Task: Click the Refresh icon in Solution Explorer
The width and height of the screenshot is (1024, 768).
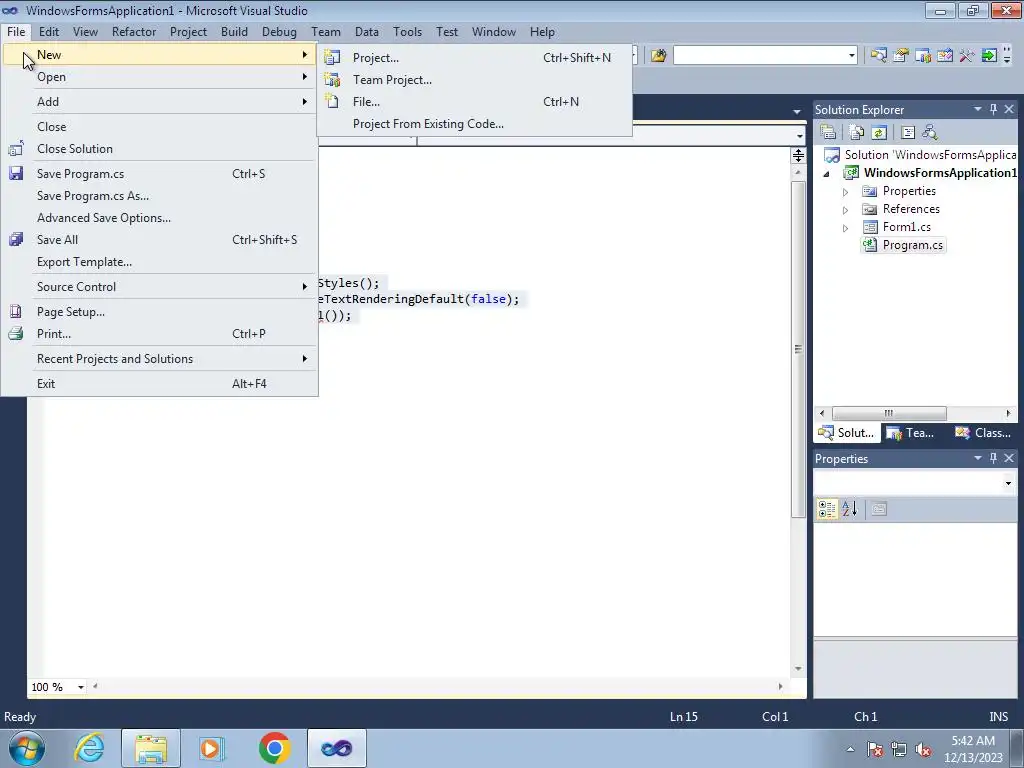Action: [x=879, y=133]
